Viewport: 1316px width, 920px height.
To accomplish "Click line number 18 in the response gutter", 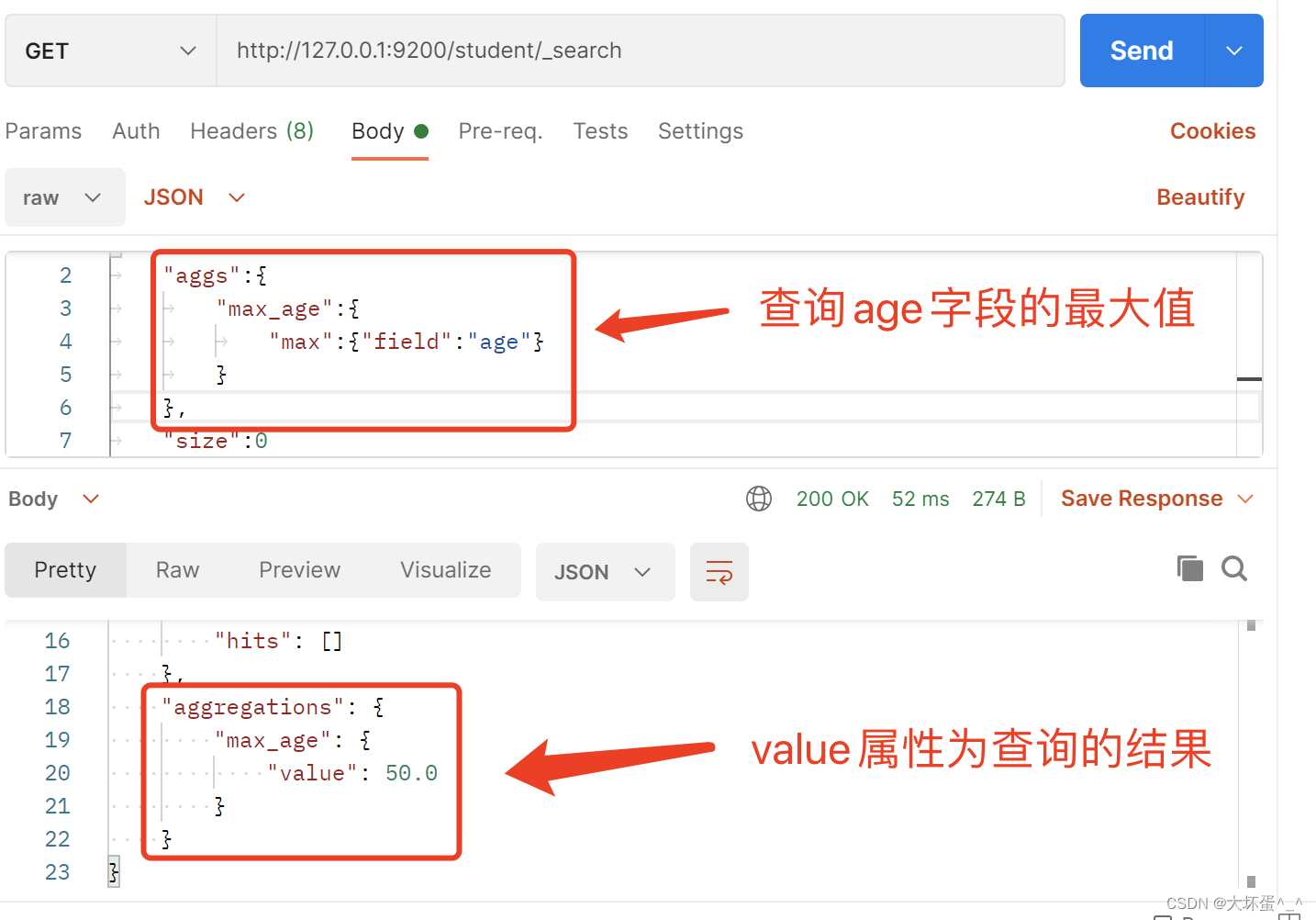I will click(x=57, y=707).
